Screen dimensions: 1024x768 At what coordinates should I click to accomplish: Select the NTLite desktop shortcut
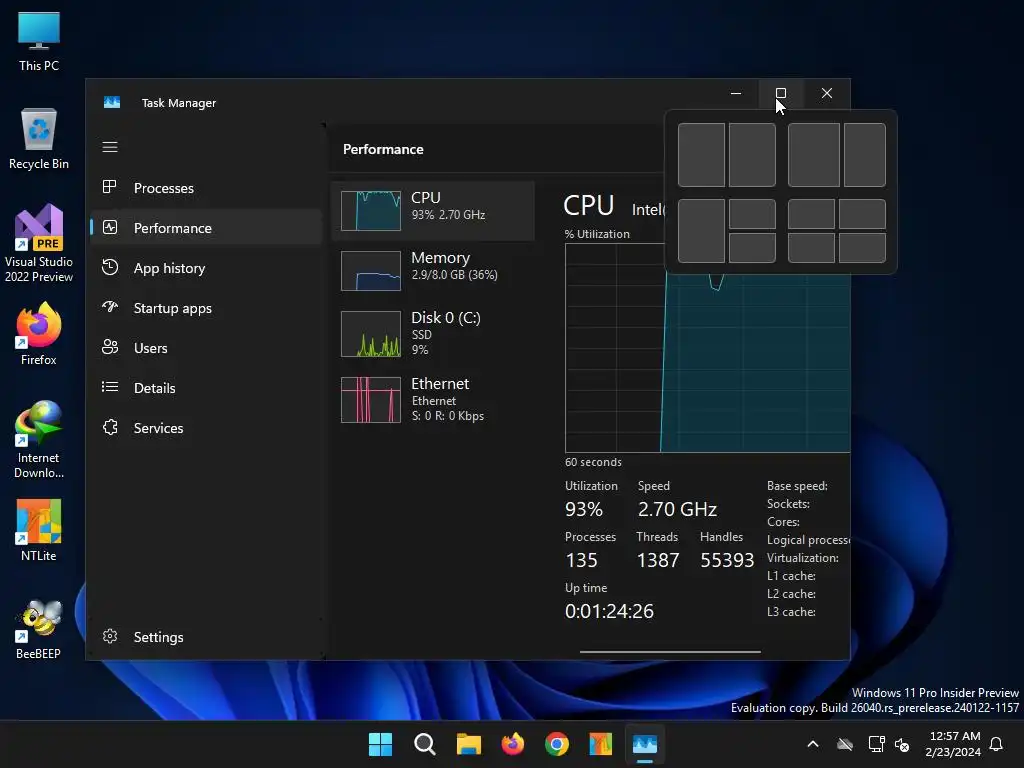(39, 530)
